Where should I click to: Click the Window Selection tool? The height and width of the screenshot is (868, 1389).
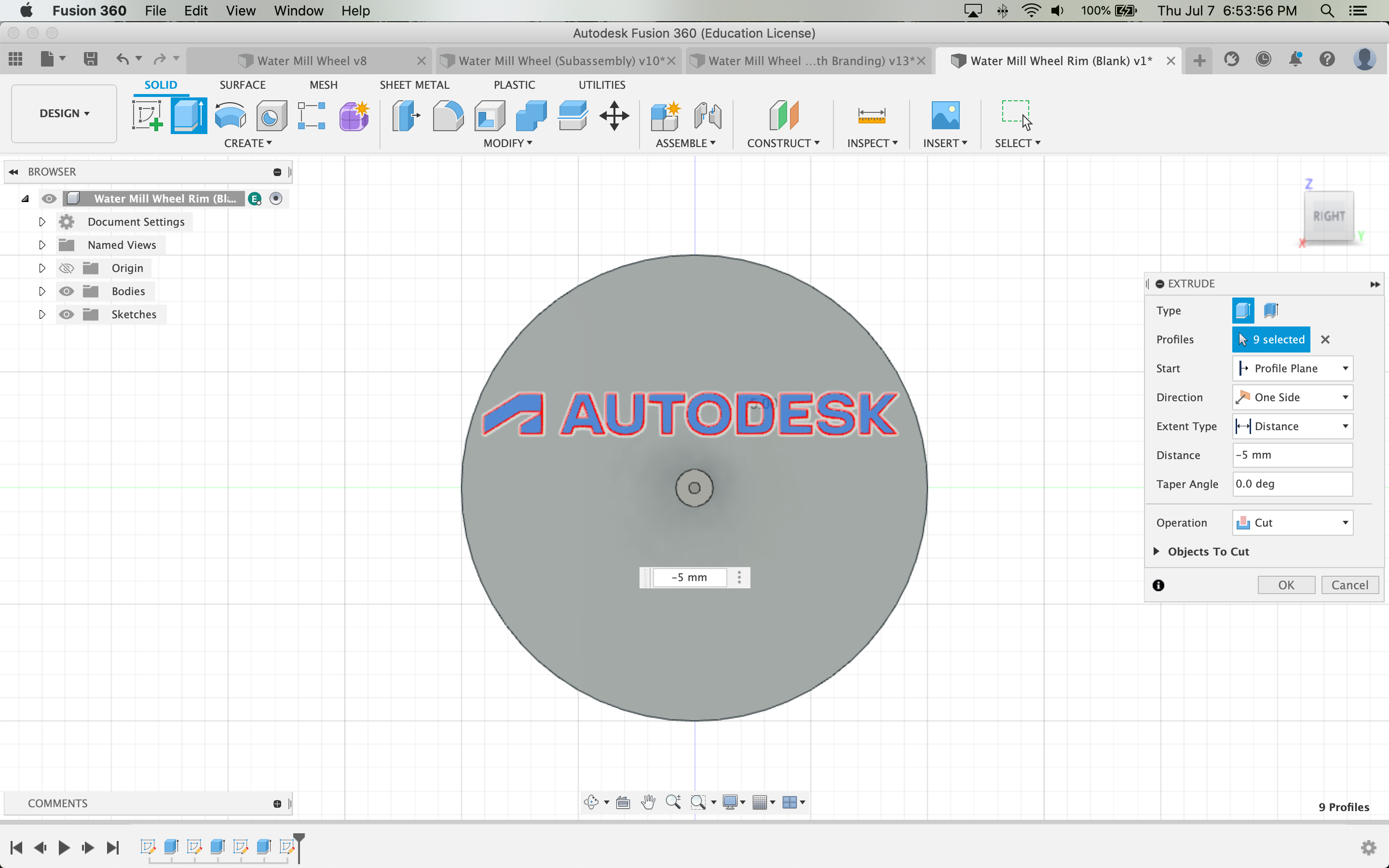click(x=1017, y=114)
